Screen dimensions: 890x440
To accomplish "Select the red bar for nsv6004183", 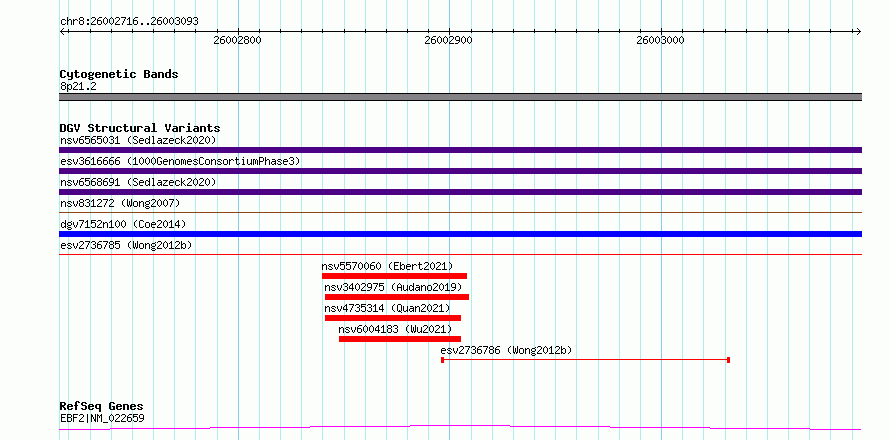I will pyautogui.click(x=400, y=339).
